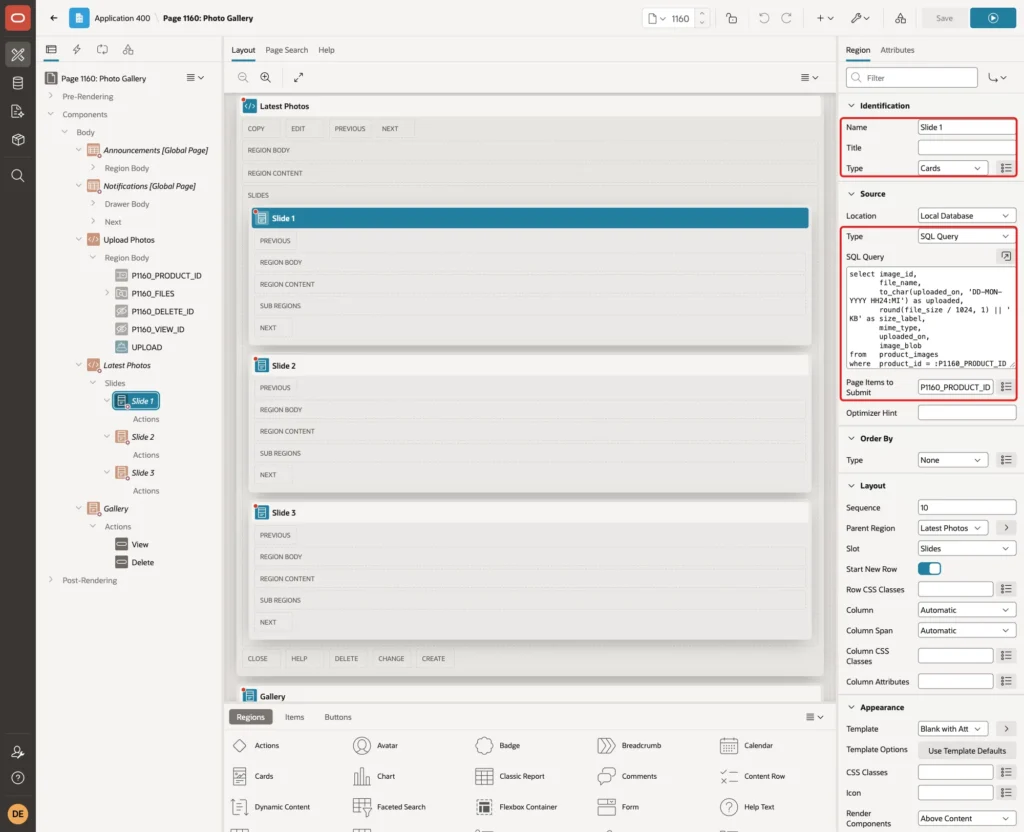This screenshot has height=832, width=1024.
Task: Collapse the Appearance section
Action: (851, 707)
